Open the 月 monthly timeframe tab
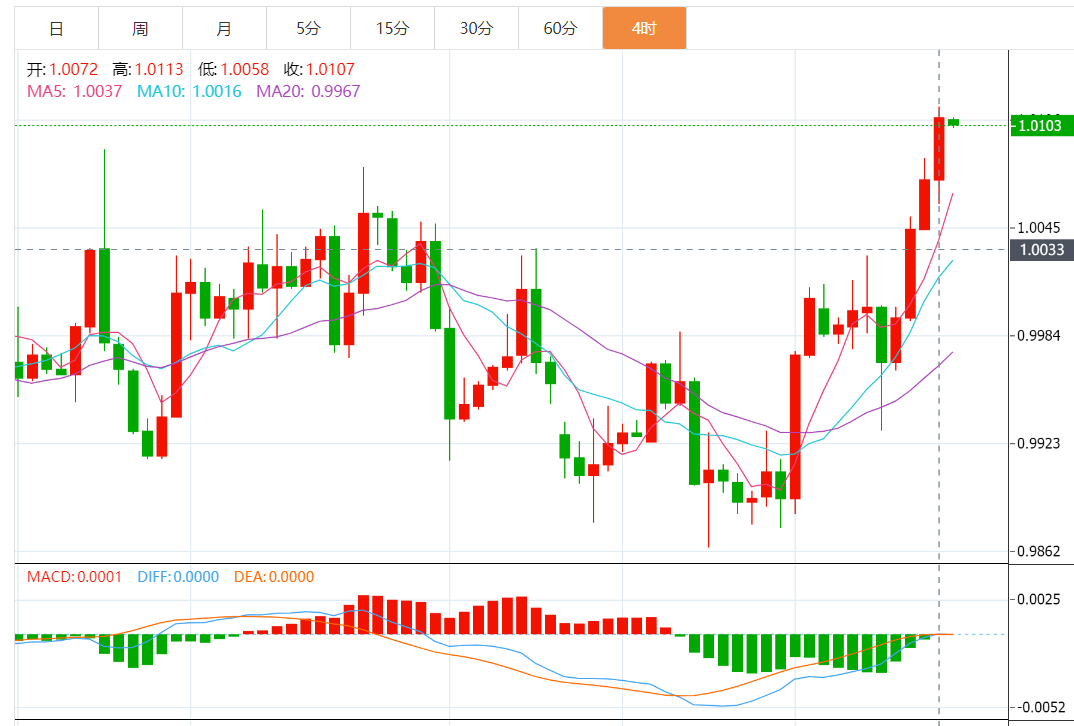Screen dimensions: 1074x726 225,29
